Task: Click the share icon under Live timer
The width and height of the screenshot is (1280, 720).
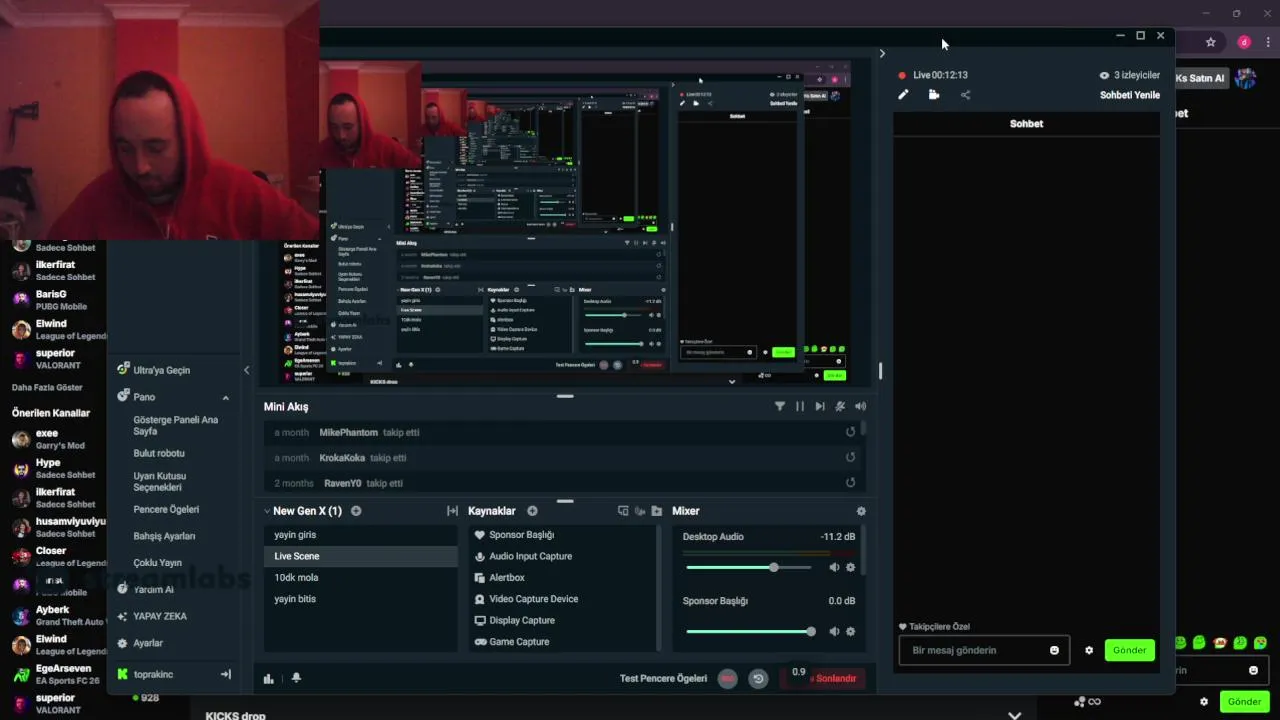Action: coord(965,95)
